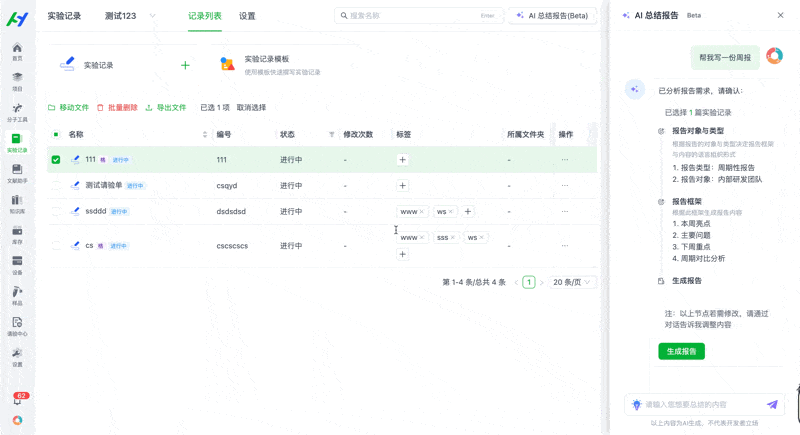Viewport: 800px width, 435px height.
Task: Click 移动文件 move file button
Action: click(x=68, y=108)
